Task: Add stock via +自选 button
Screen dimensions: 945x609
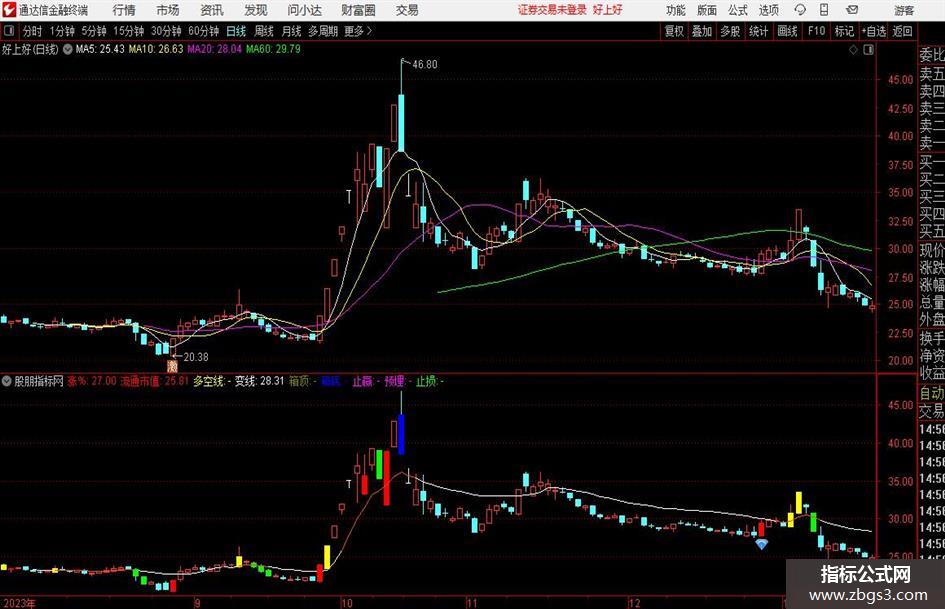Action: click(x=874, y=31)
